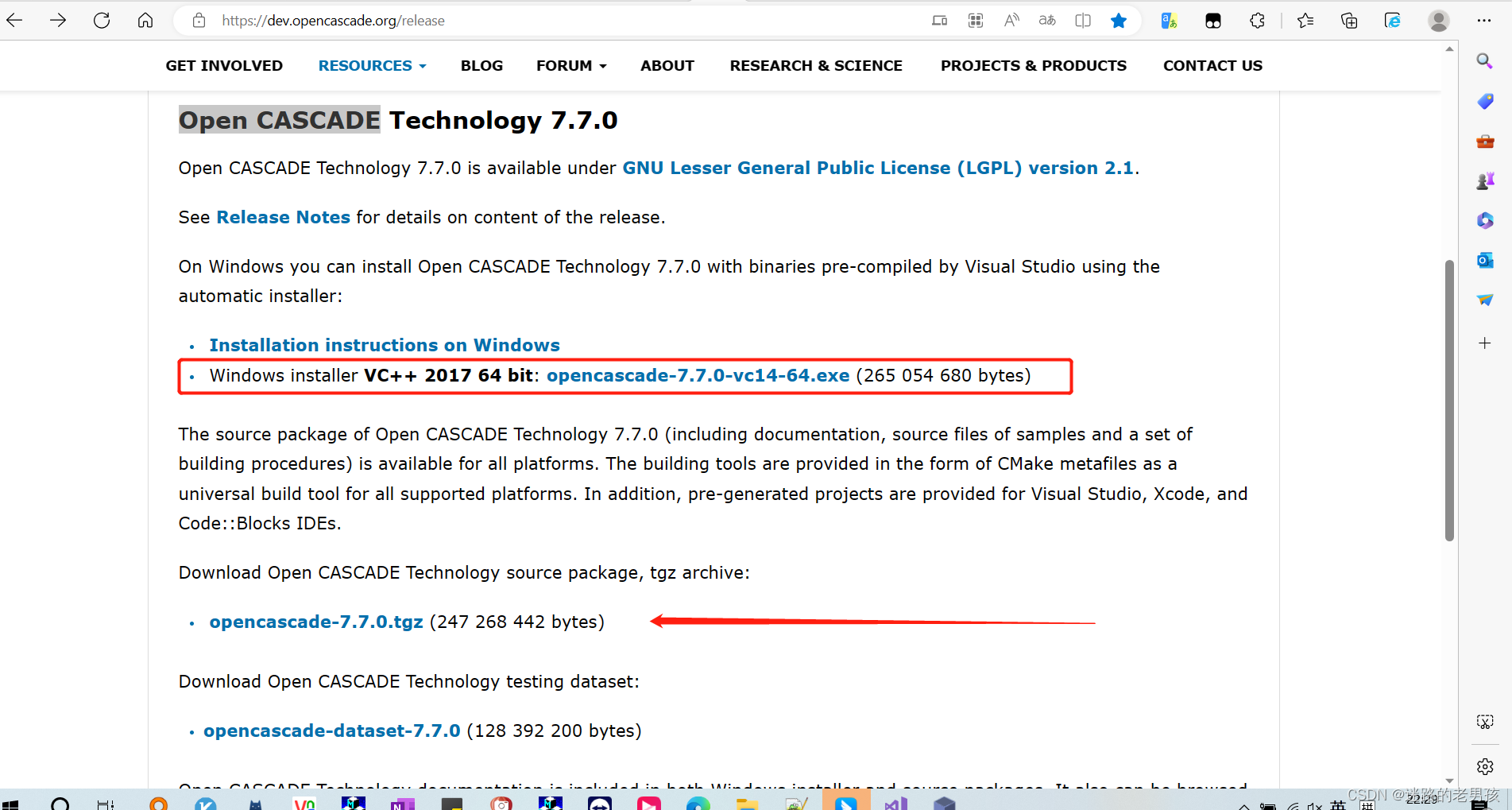Open the send-to-devices icon in address bar

(x=939, y=21)
